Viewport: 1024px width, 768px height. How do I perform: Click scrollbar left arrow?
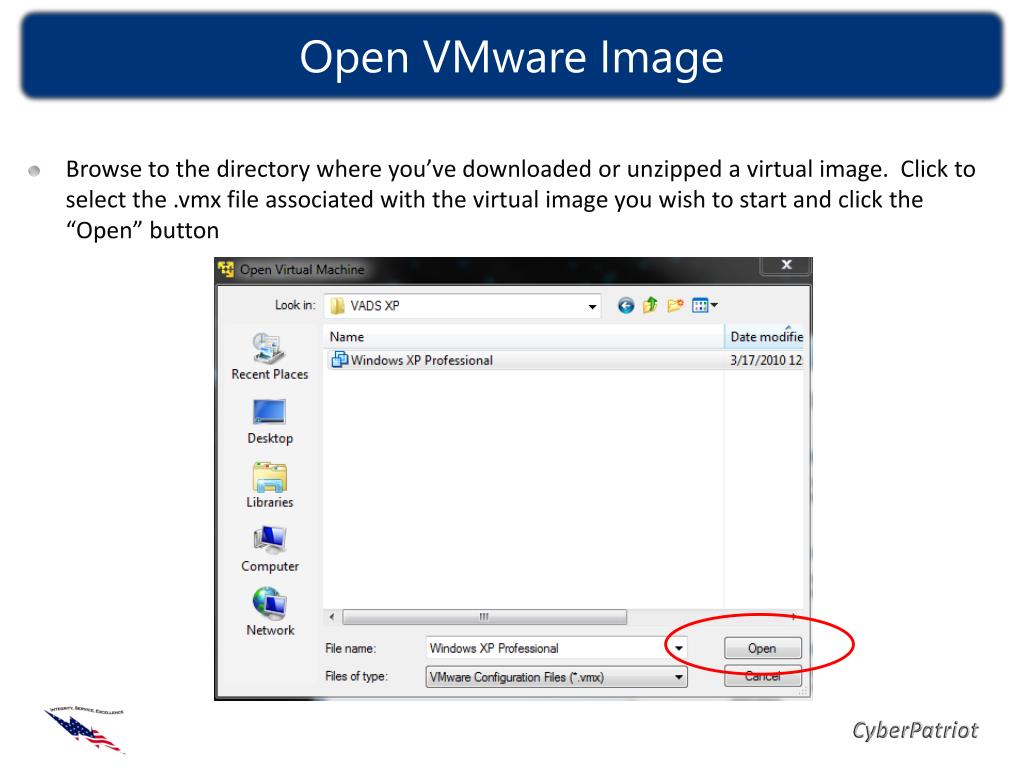[332, 616]
